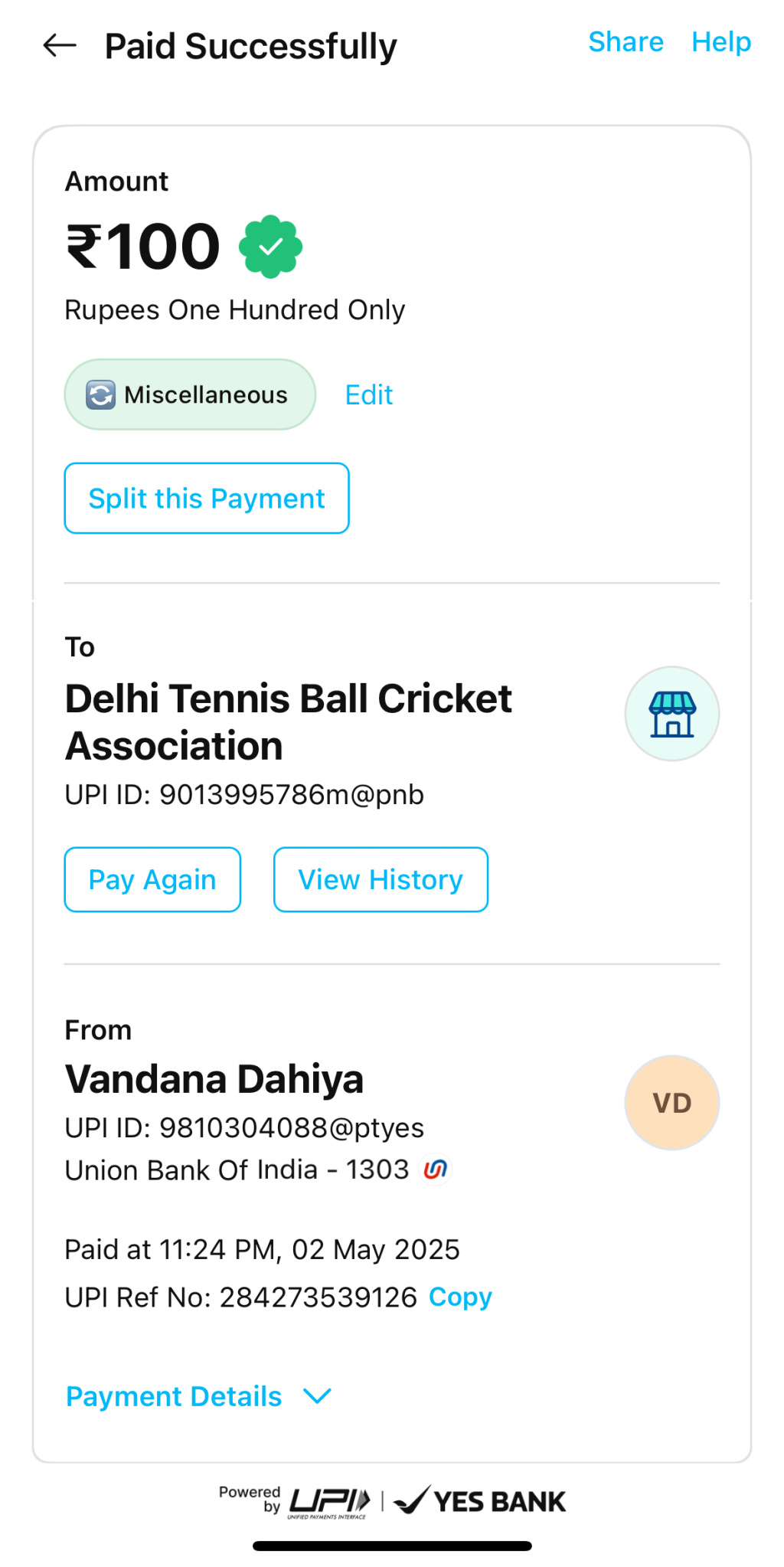784x1567 pixels.
Task: Tap the merchant storefront icon
Action: point(671,714)
